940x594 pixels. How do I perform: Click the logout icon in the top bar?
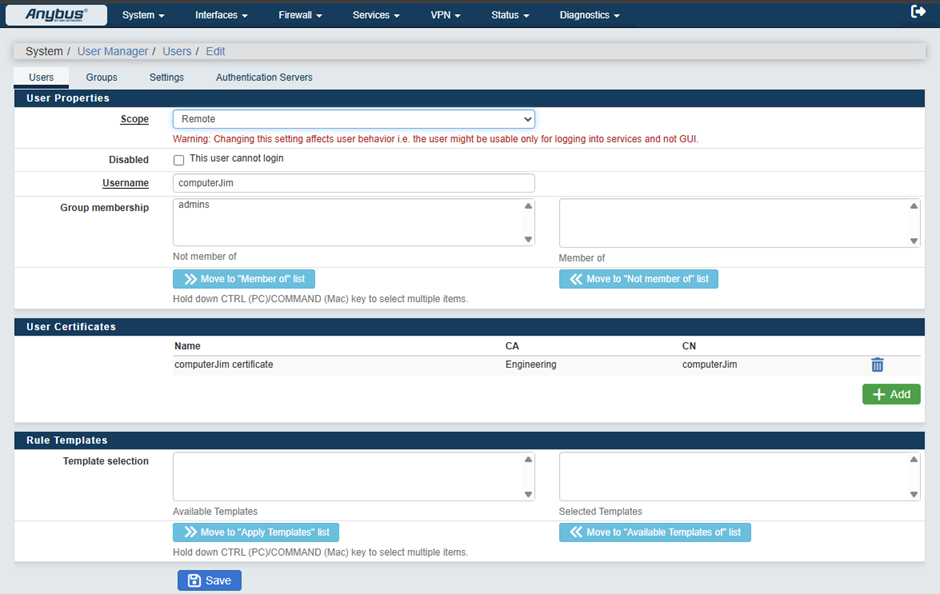918,12
